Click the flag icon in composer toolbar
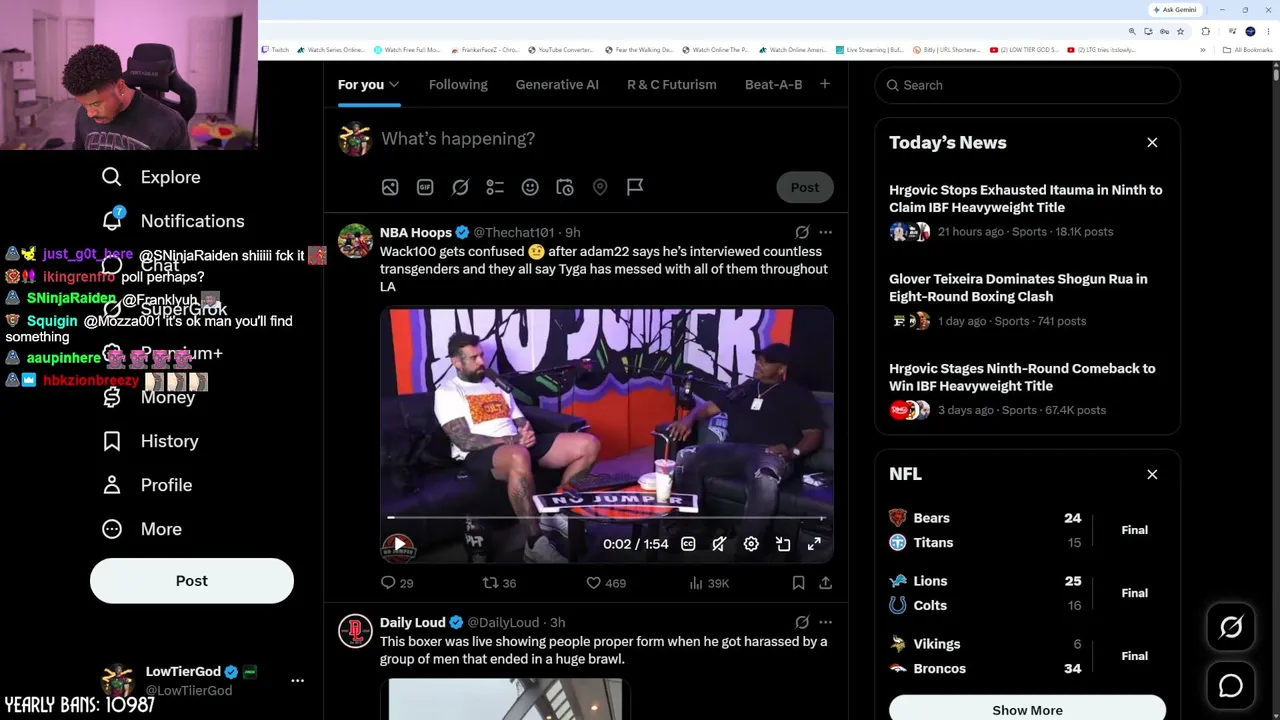 [635, 187]
